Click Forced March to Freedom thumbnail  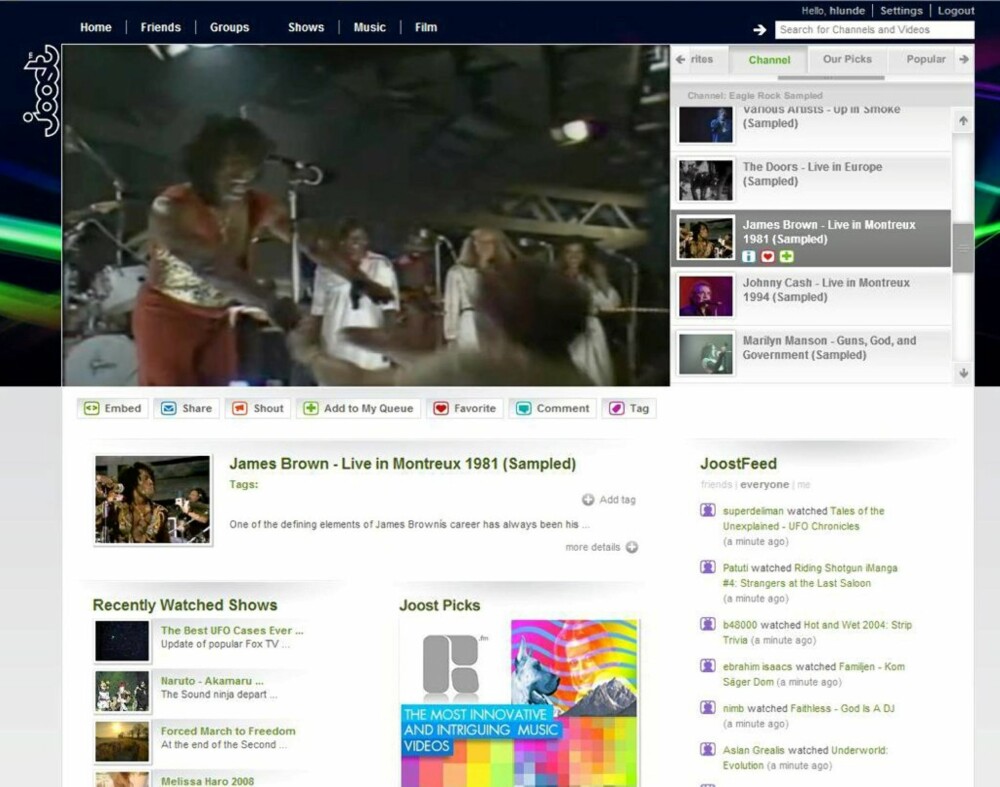point(122,741)
